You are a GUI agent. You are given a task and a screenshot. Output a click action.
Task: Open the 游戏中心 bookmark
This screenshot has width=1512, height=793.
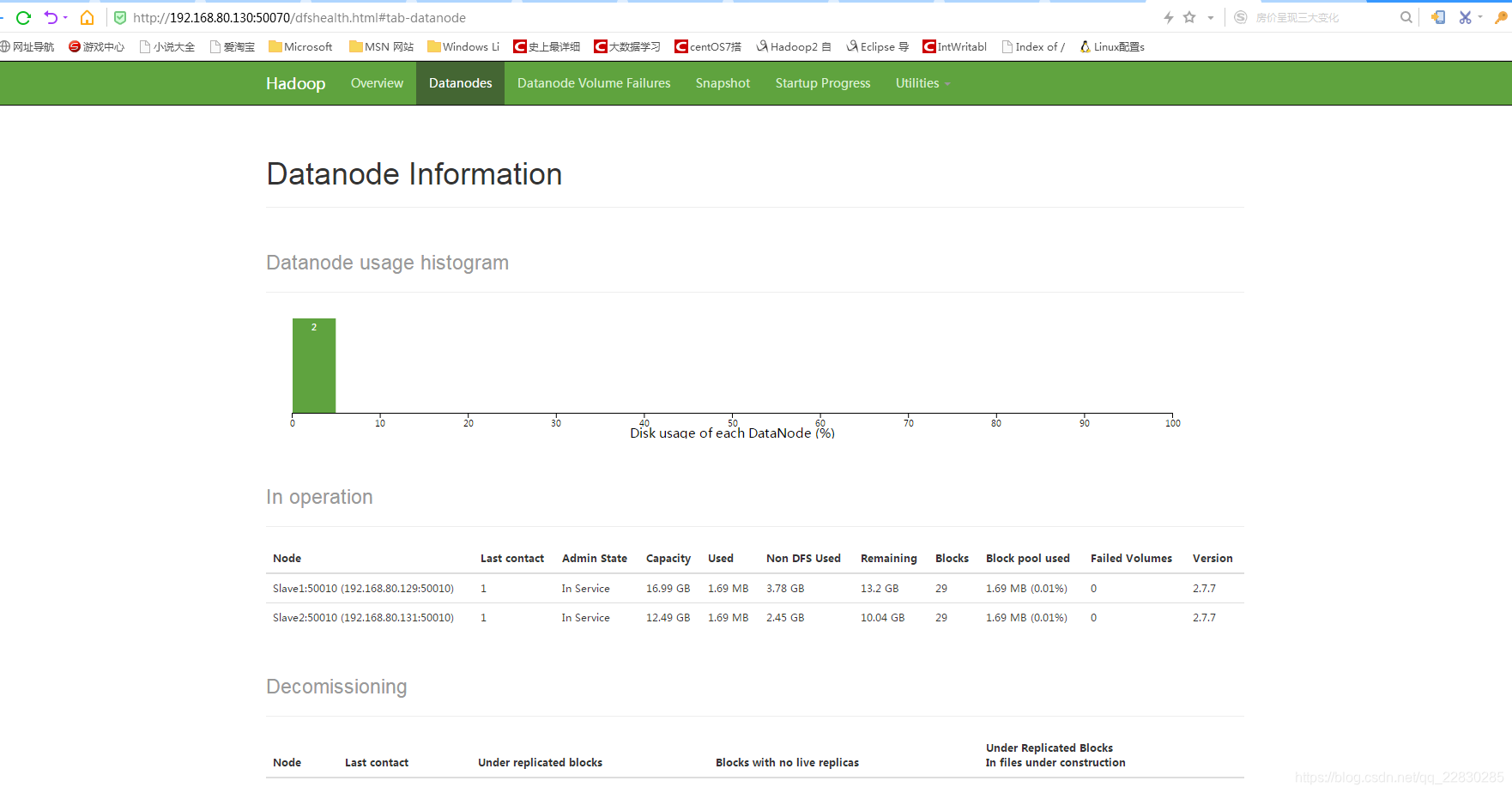(97, 47)
